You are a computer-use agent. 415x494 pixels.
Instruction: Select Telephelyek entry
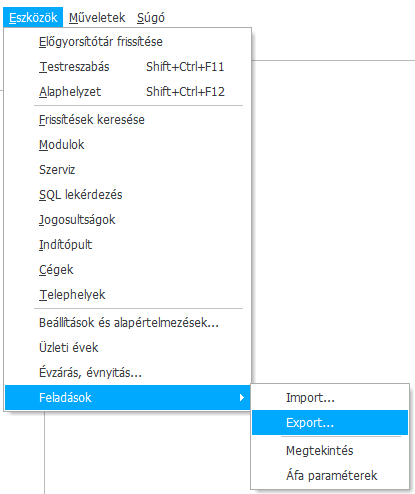point(127,295)
